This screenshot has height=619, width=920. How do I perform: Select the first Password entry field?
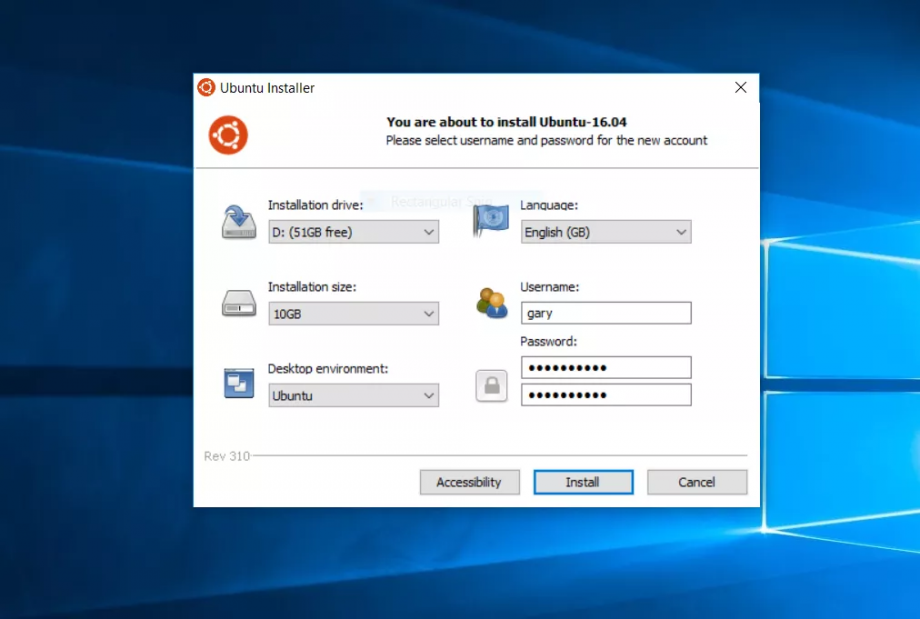tap(605, 366)
